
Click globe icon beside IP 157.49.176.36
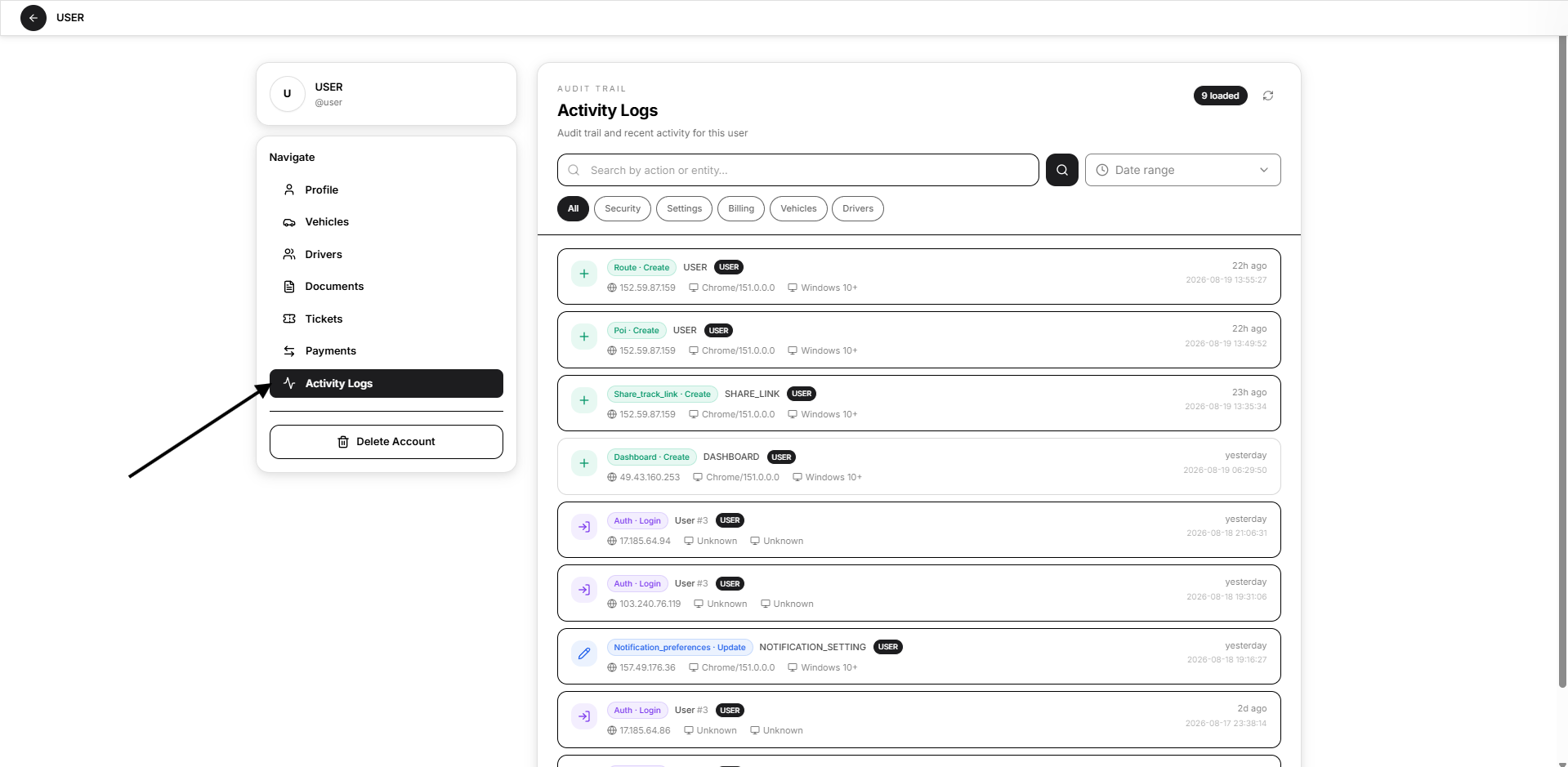612,667
